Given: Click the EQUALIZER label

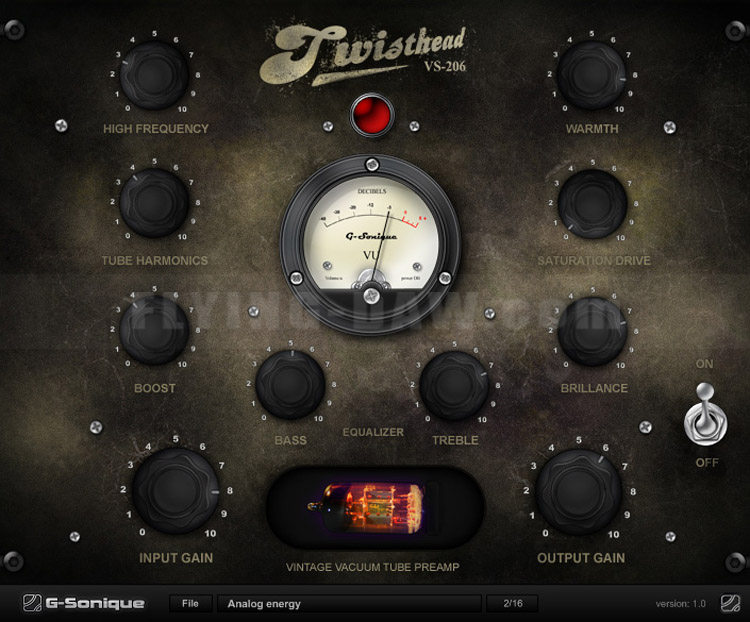Looking at the screenshot, I should [373, 432].
